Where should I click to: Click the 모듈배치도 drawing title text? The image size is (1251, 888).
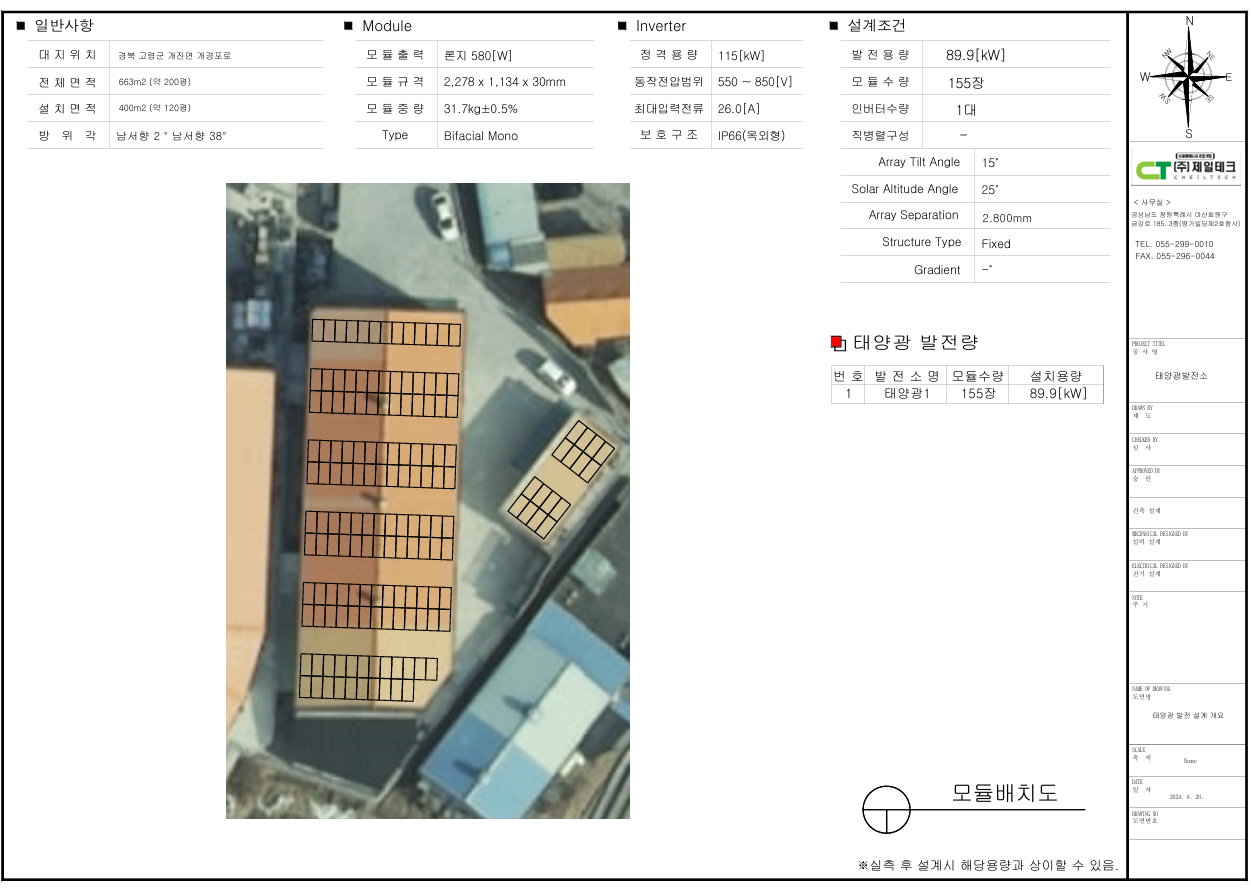pyautogui.click(x=1004, y=794)
